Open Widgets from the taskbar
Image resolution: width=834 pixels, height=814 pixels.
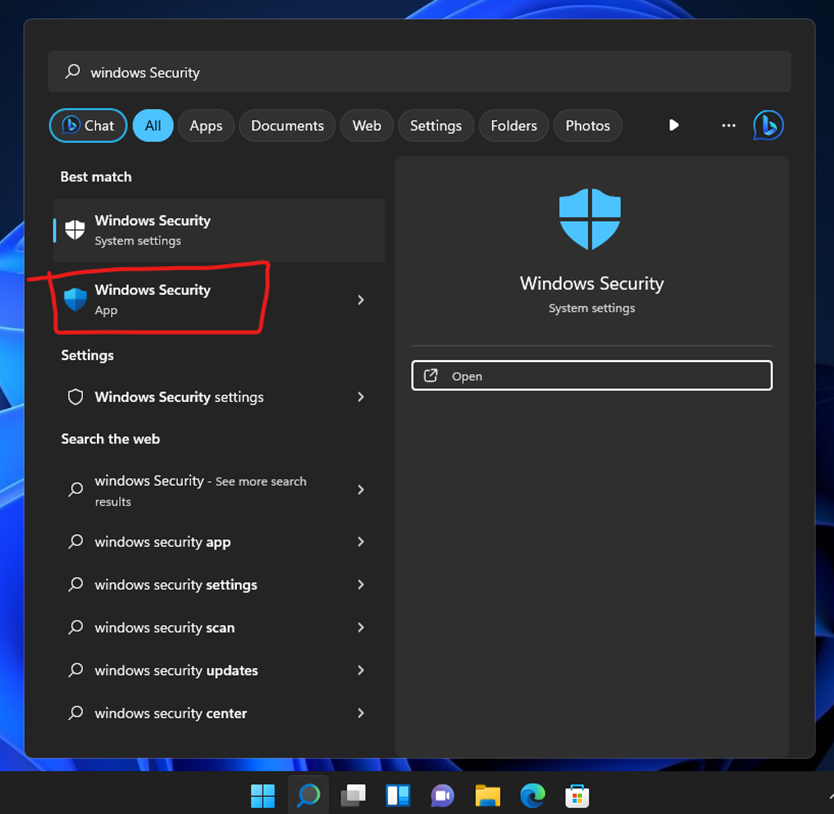[x=398, y=796]
